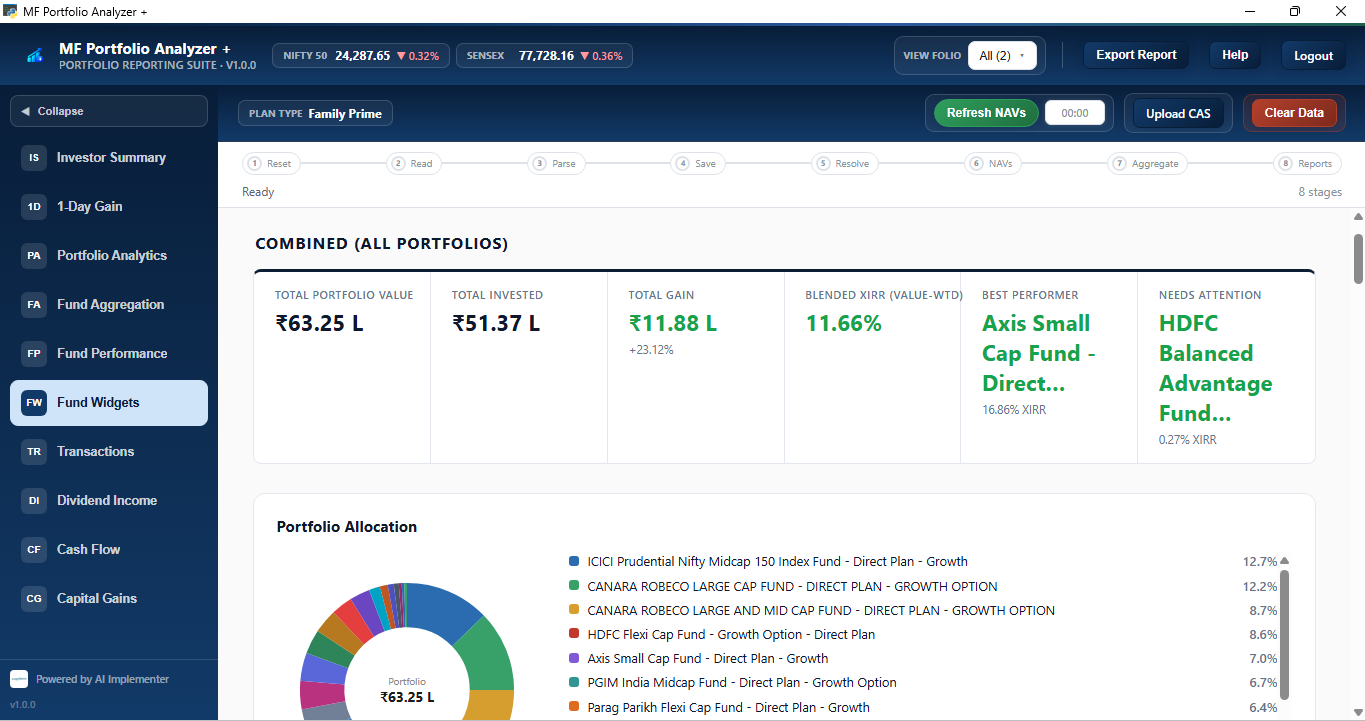Click the red Clear Data button
Viewport: 1365px width, 721px height.
coord(1294,113)
